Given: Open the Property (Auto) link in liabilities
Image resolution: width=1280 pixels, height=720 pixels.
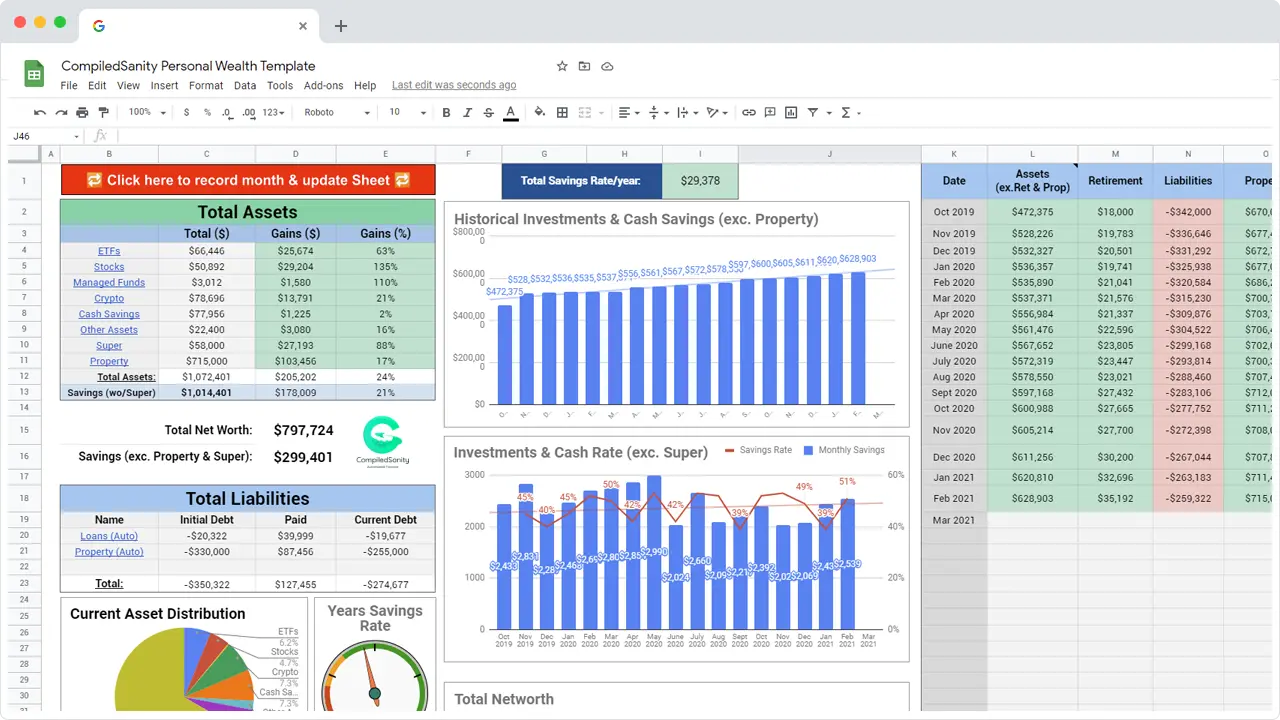Looking at the screenshot, I should pos(109,552).
